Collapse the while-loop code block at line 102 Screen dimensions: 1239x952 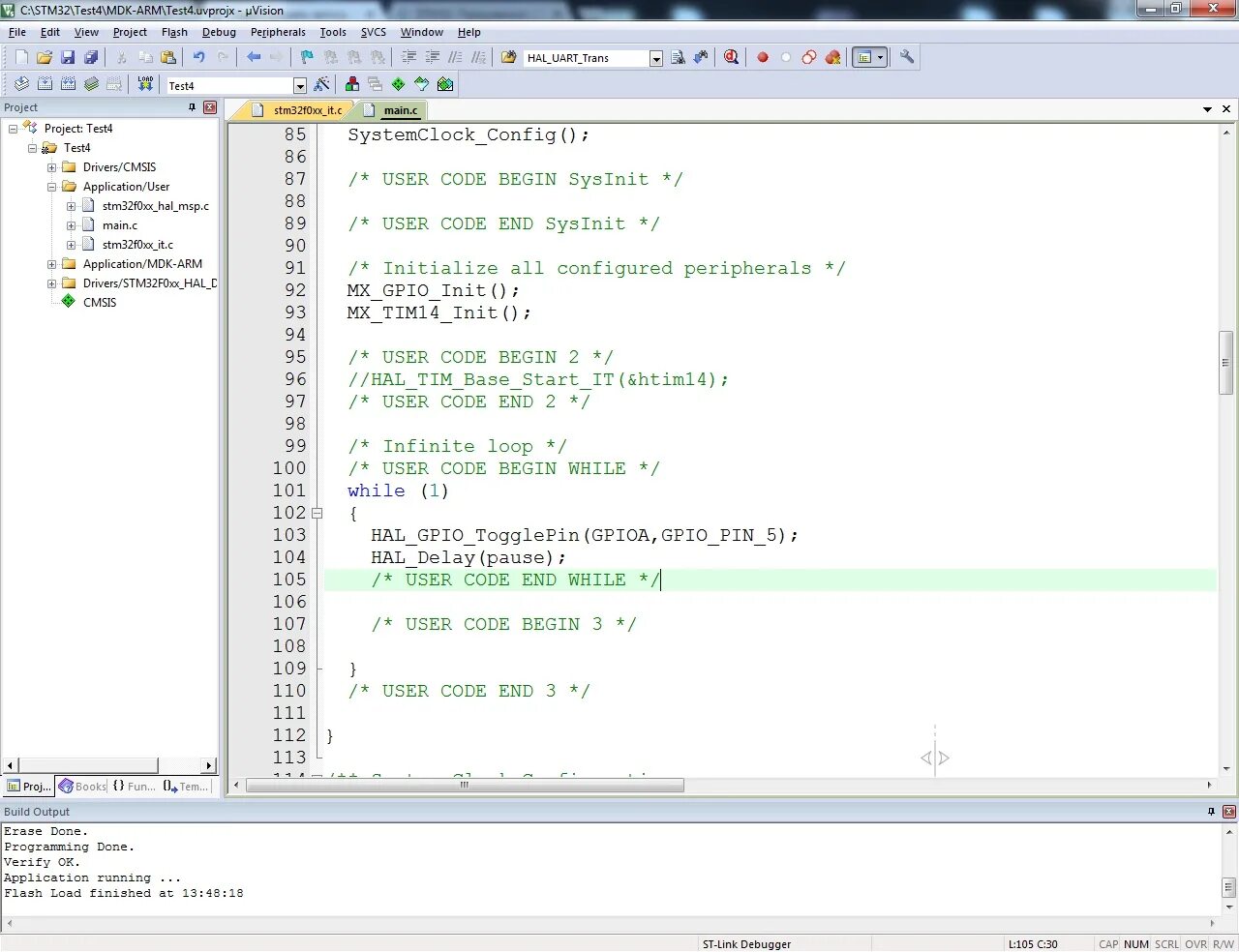point(317,514)
